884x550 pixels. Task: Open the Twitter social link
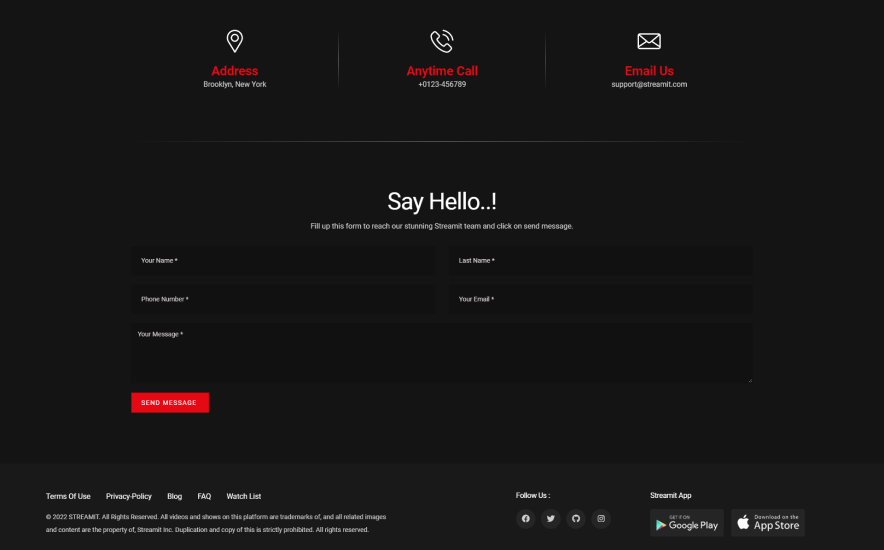click(x=551, y=519)
